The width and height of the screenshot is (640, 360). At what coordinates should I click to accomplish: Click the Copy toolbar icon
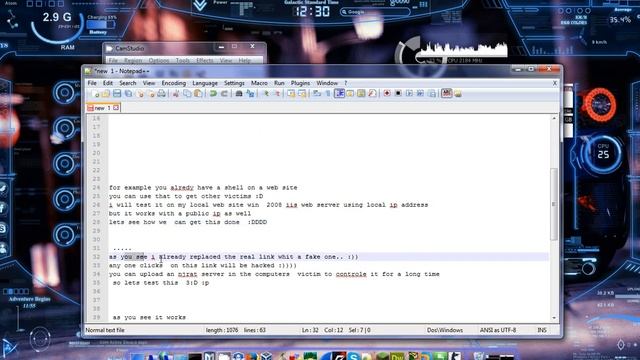tap(187, 94)
